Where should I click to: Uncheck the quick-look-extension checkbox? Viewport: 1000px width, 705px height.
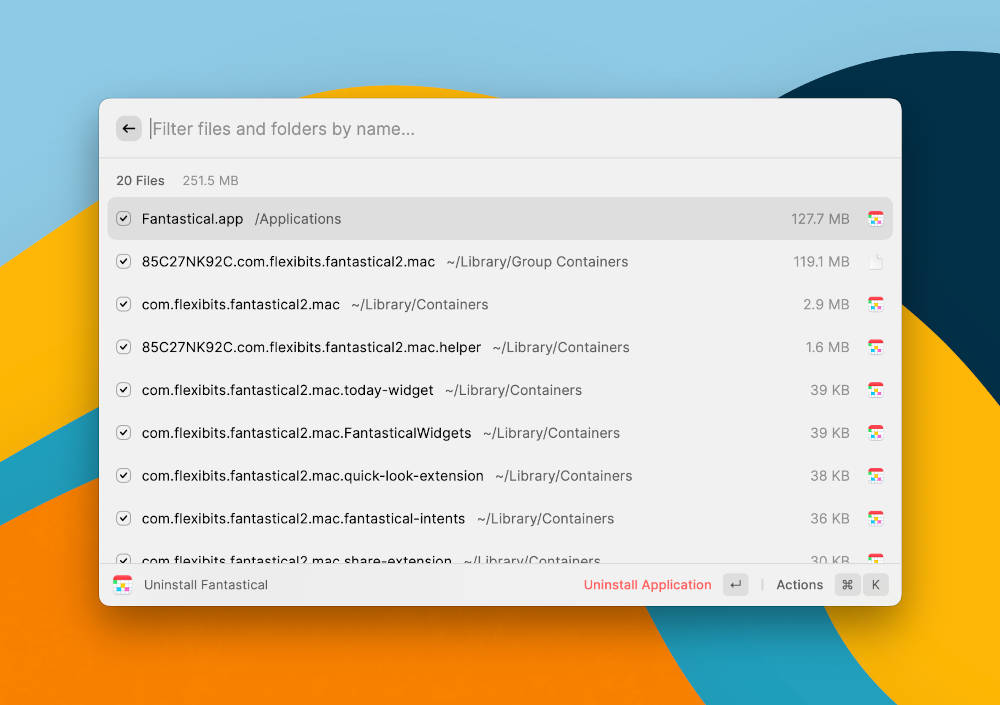click(124, 475)
